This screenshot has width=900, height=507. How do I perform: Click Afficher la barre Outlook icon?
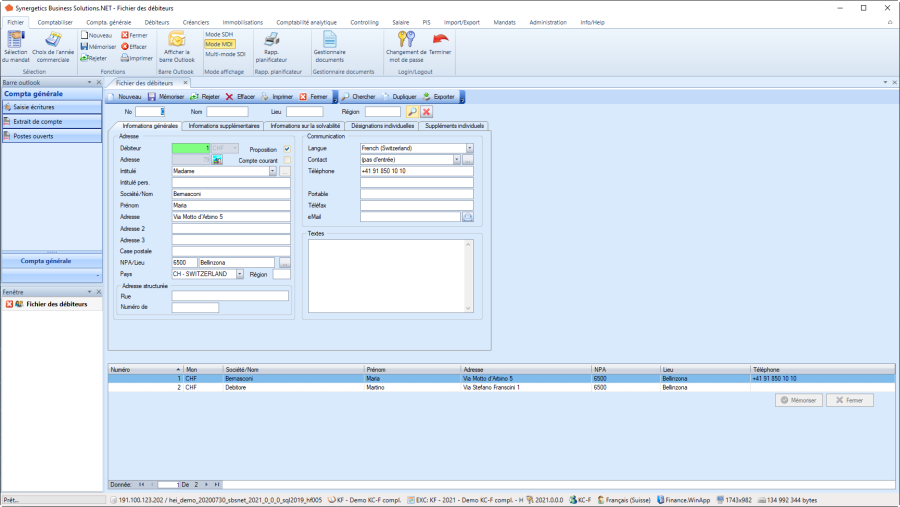tap(177, 41)
